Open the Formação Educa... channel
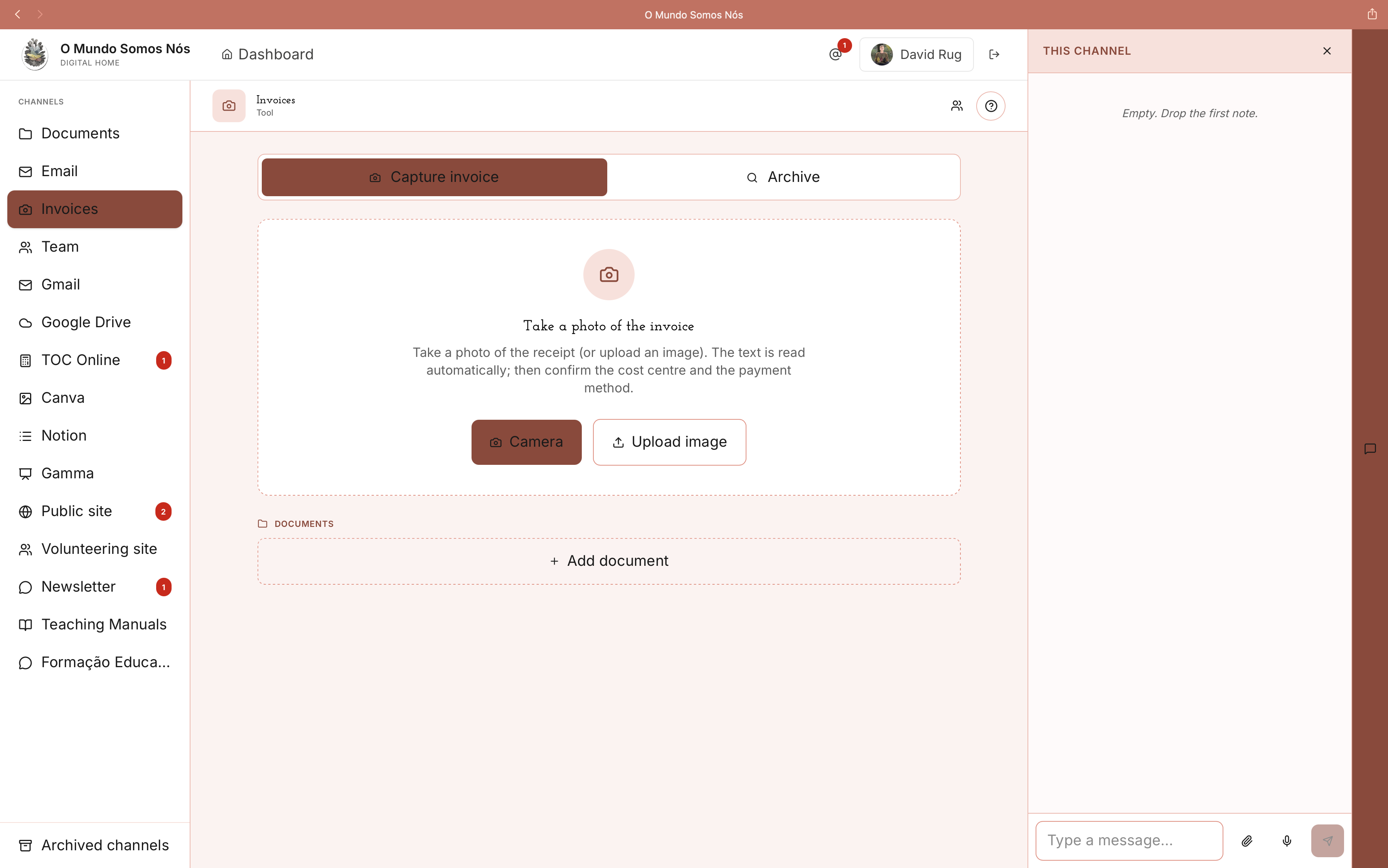Image resolution: width=1388 pixels, height=868 pixels. (95, 663)
